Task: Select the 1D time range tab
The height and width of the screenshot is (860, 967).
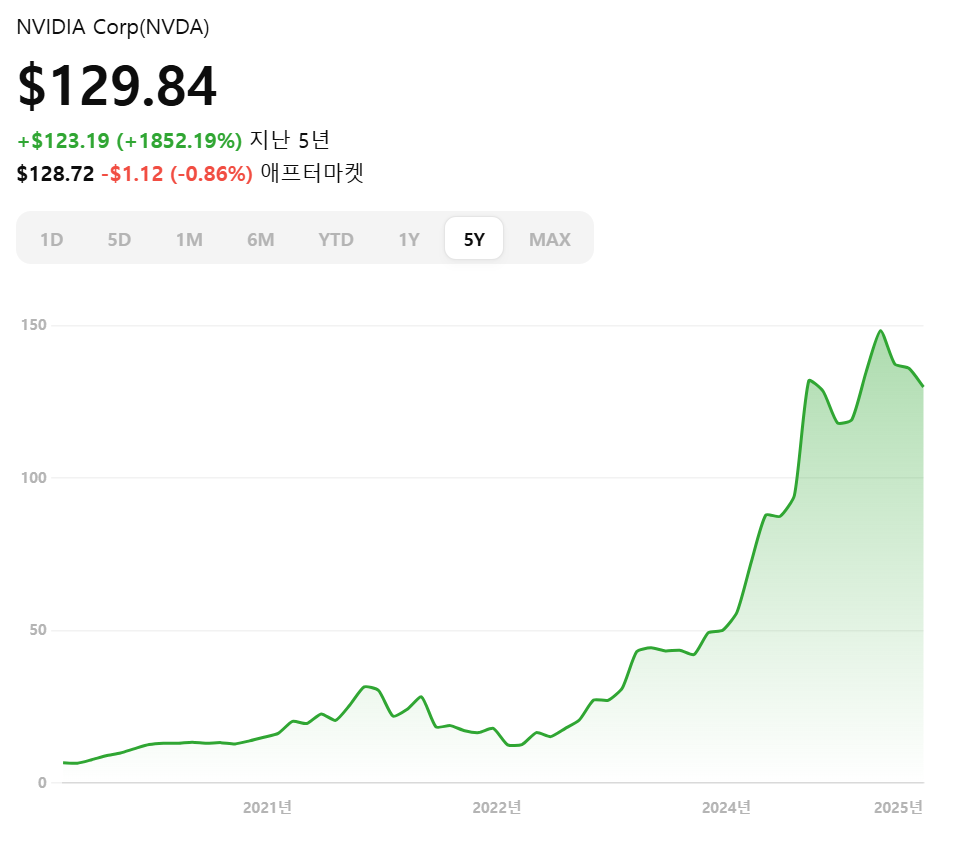Action: pyautogui.click(x=52, y=239)
